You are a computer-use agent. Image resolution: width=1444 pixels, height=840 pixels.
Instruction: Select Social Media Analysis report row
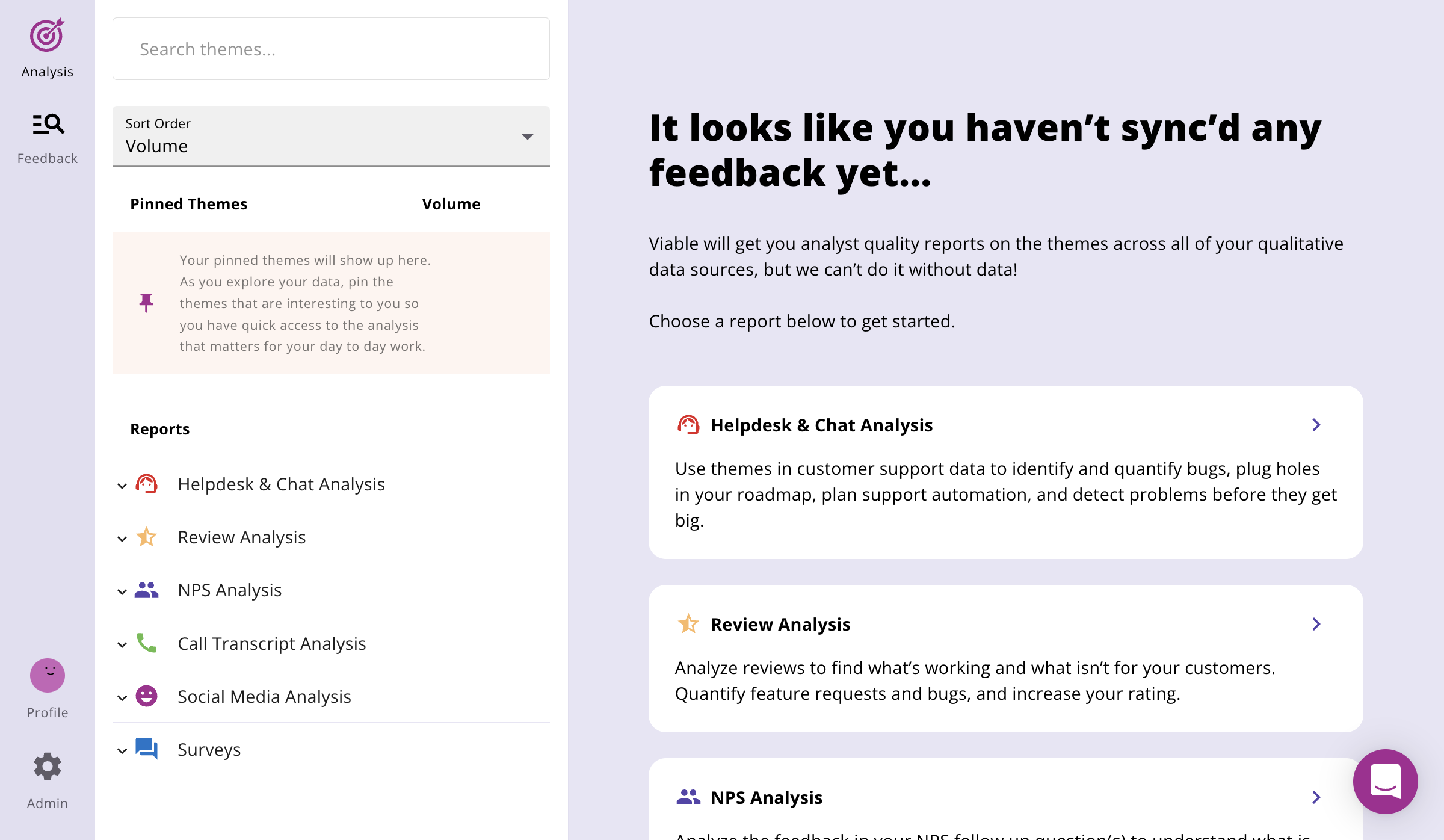tap(331, 696)
